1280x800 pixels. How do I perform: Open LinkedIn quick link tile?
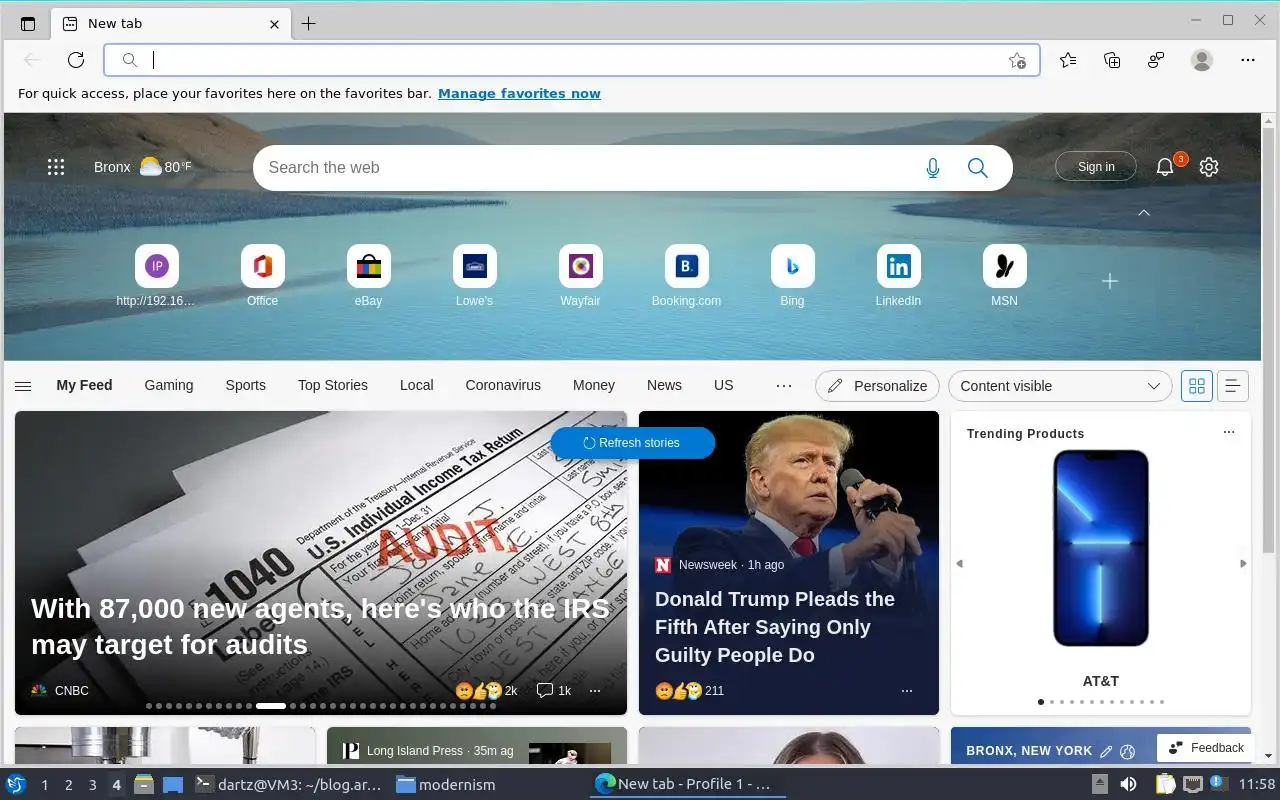(x=899, y=276)
